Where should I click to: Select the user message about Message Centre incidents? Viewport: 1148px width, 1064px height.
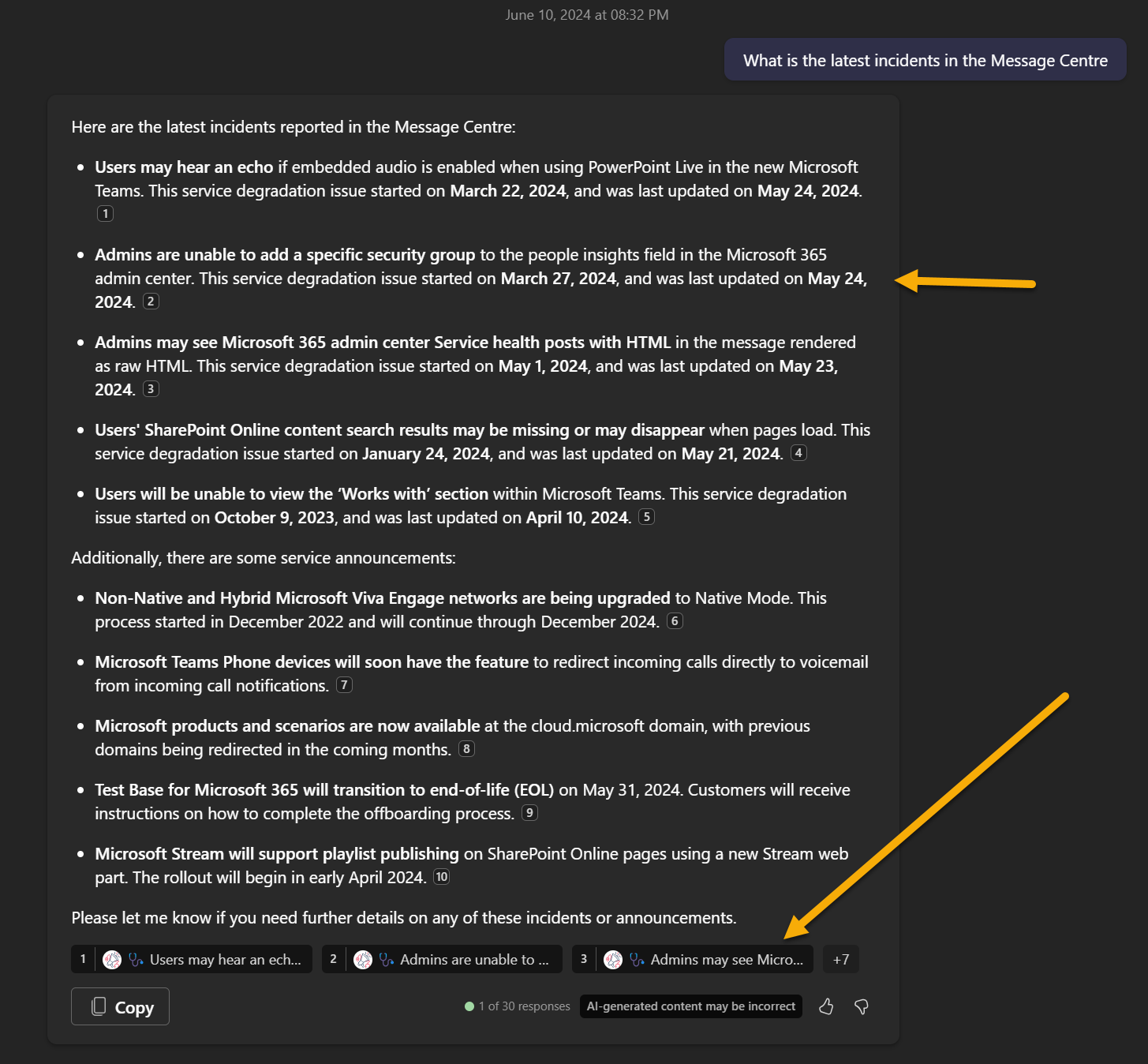click(925, 61)
